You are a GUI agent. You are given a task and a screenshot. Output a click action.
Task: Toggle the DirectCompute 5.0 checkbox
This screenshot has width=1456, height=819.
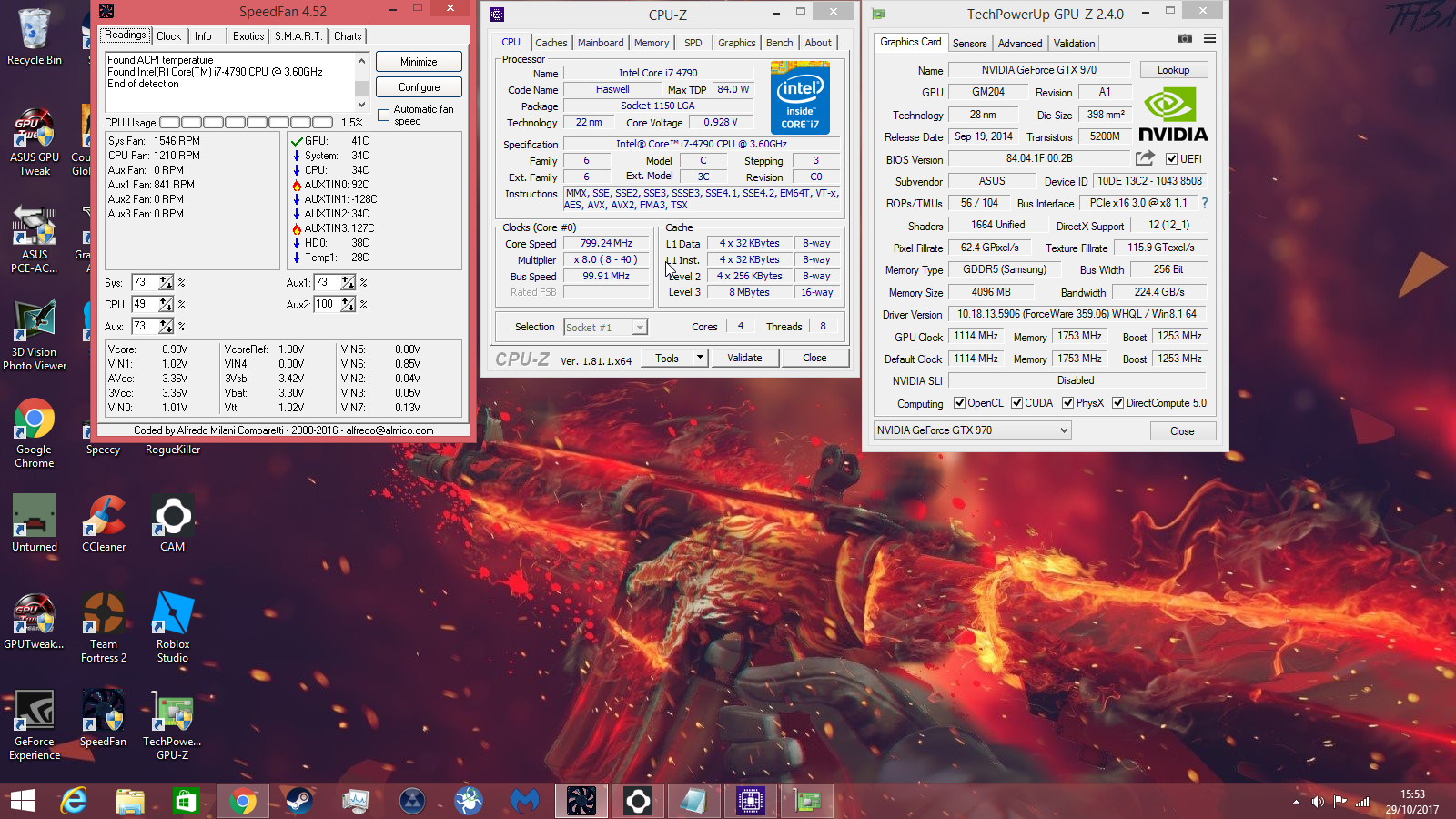tap(1117, 403)
